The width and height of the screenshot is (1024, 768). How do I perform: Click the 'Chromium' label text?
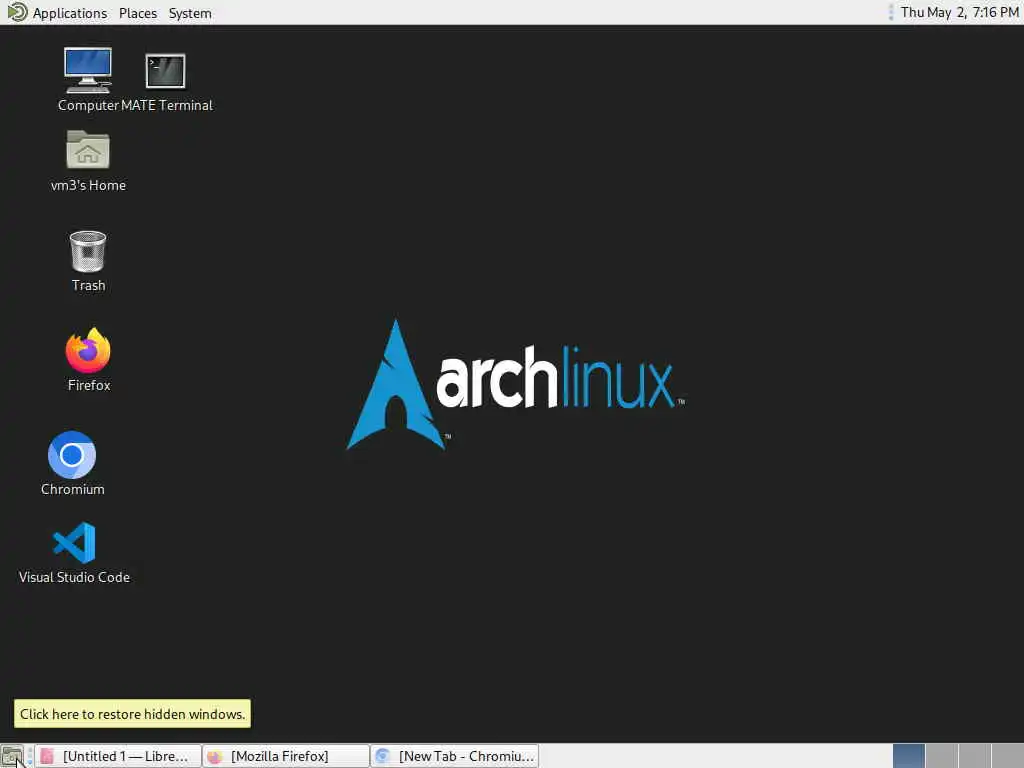tap(72, 489)
